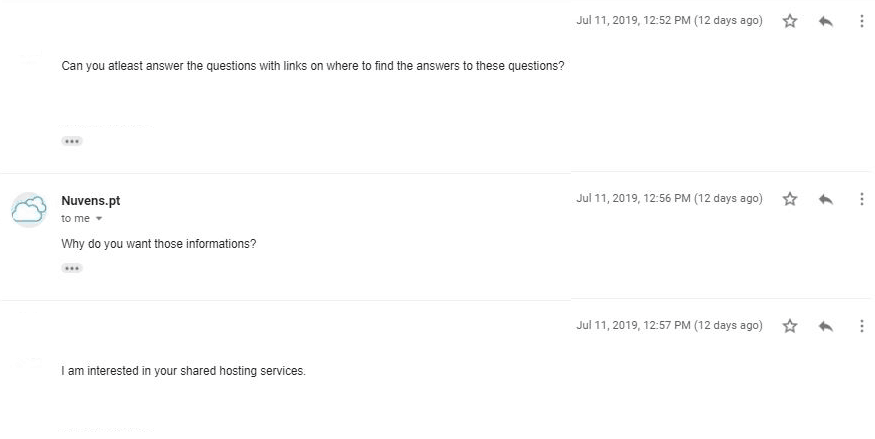Reply to the 12:52 PM message
875x439 pixels.
pos(826,21)
